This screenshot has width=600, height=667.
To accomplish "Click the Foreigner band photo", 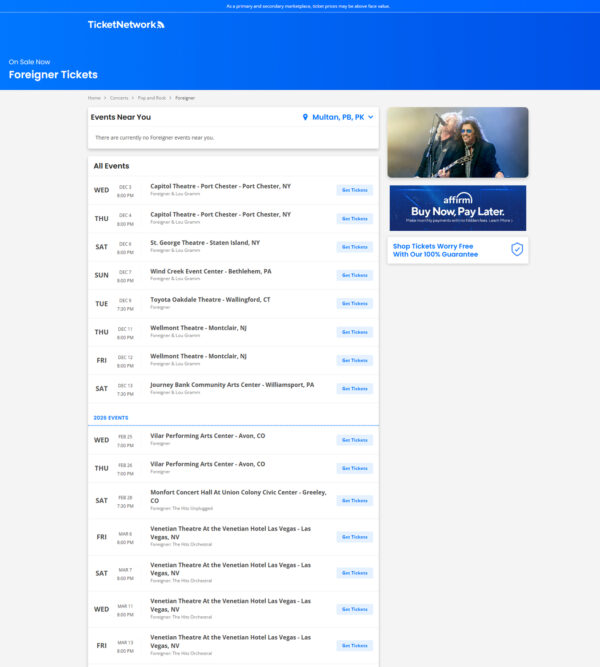I will click(457, 142).
